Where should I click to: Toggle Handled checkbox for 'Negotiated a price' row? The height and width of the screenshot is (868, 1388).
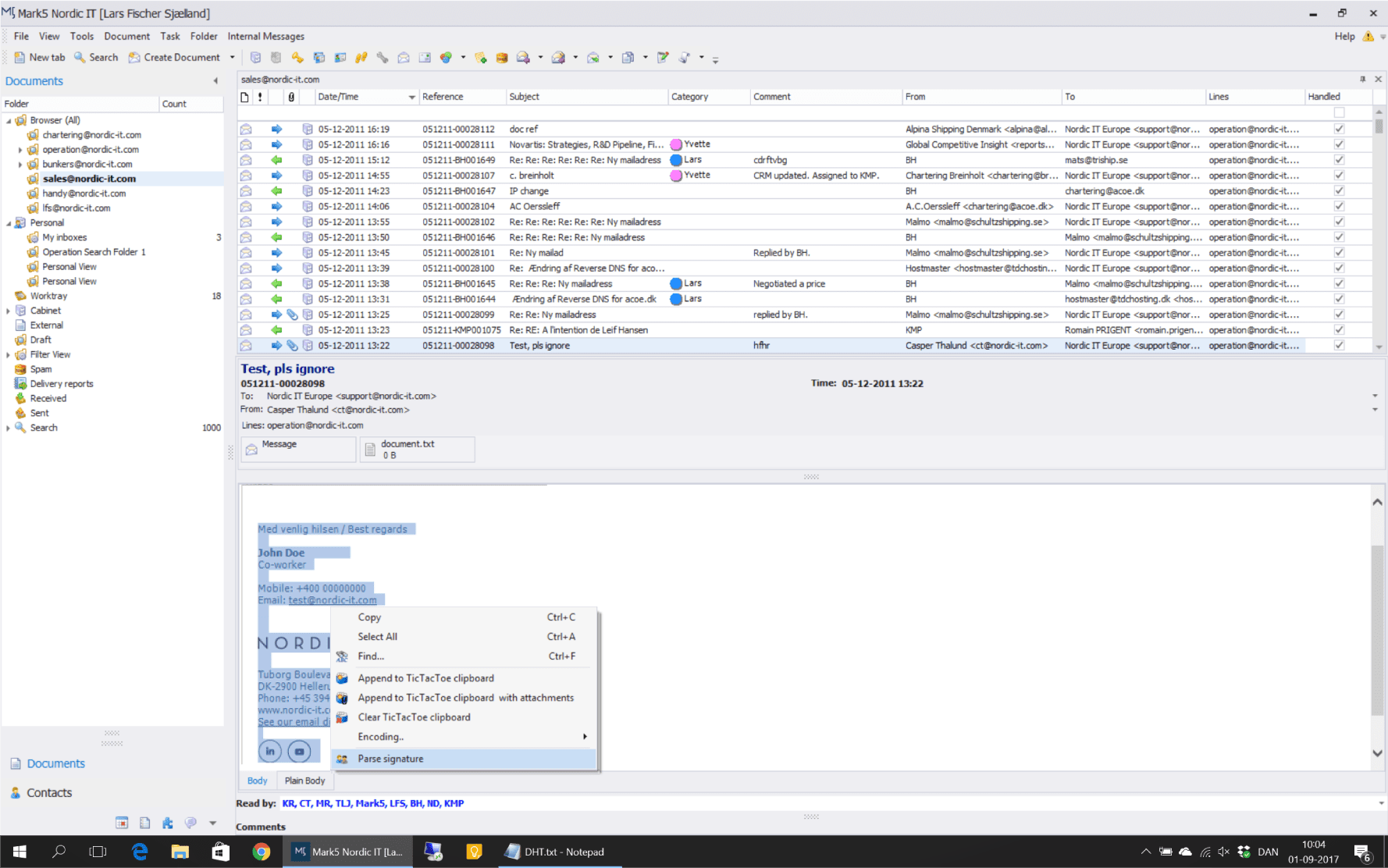coord(1339,283)
